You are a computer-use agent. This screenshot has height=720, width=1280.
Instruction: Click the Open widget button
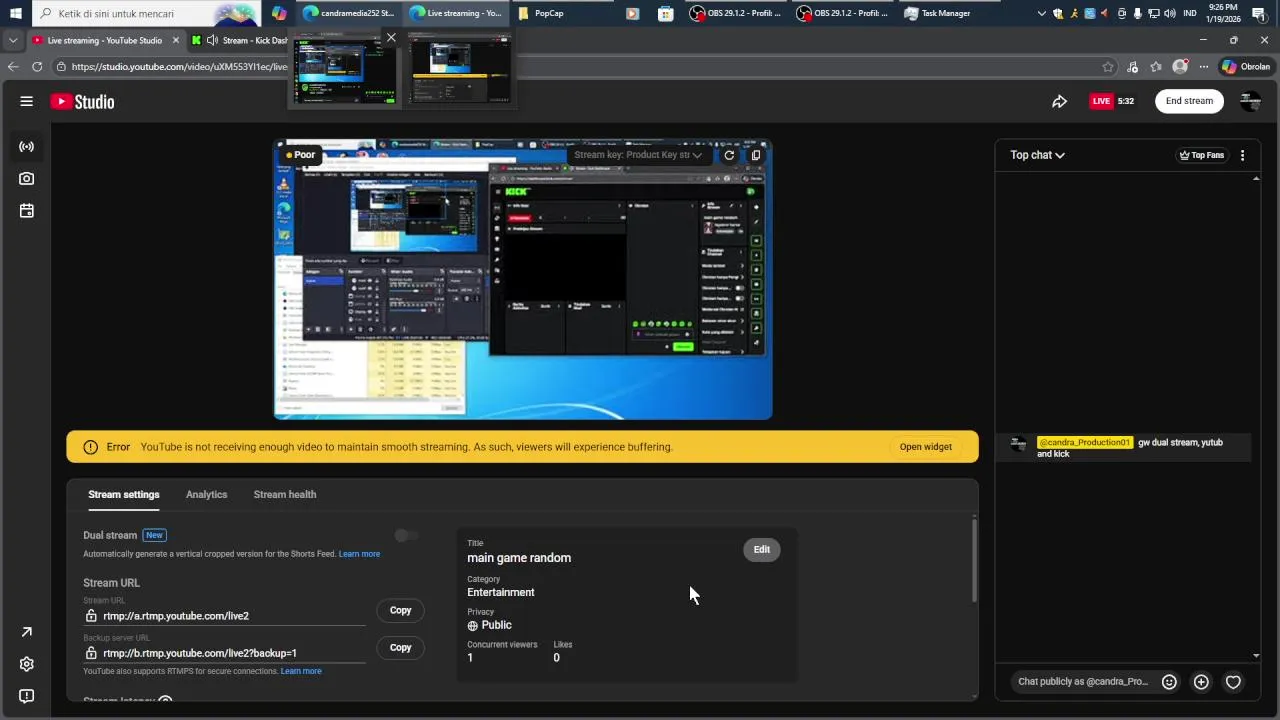pyautogui.click(x=925, y=447)
